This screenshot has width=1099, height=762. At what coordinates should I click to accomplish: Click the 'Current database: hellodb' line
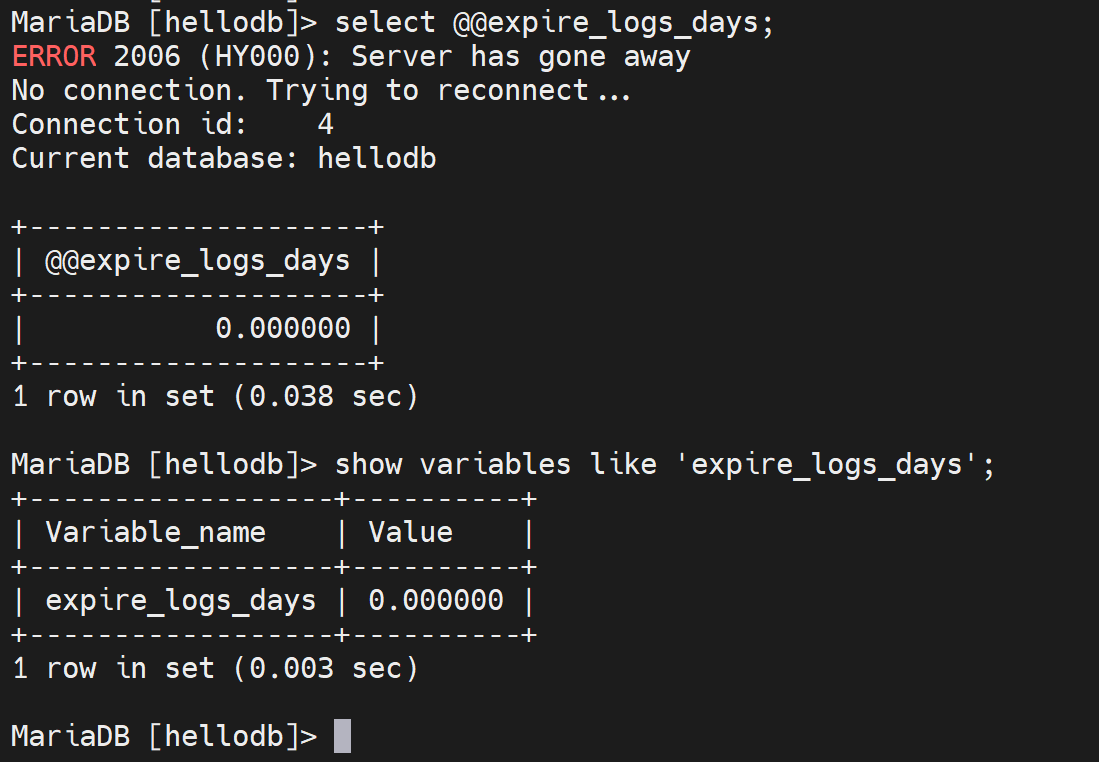pos(224,158)
